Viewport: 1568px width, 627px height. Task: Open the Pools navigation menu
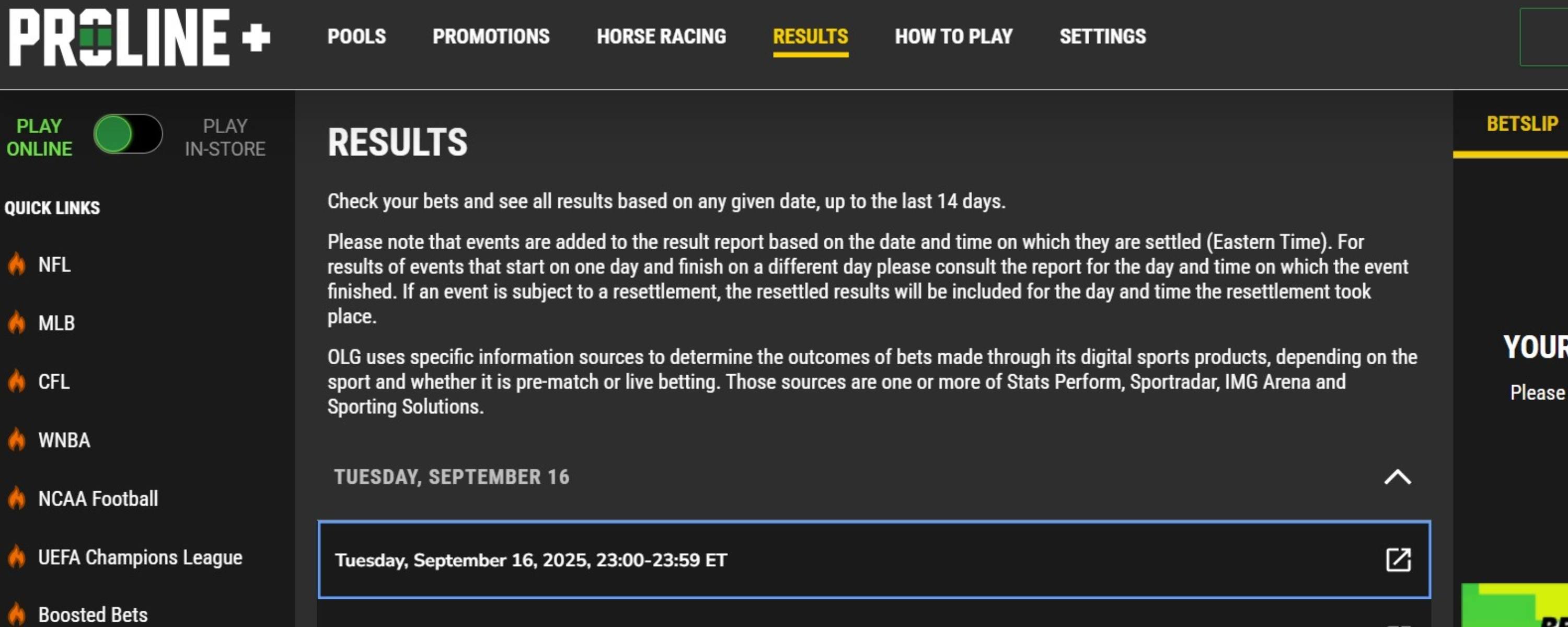pyautogui.click(x=356, y=37)
